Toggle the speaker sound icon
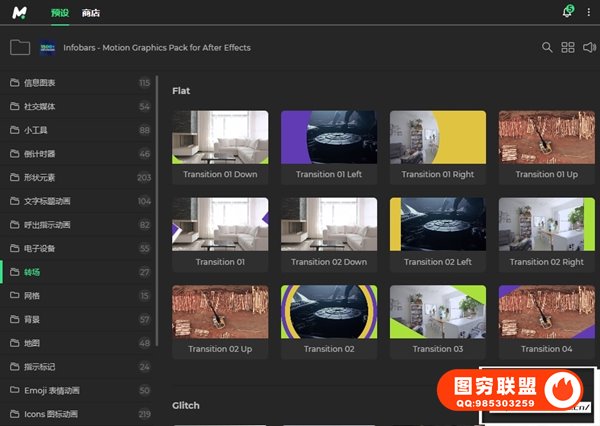The height and width of the screenshot is (426, 600). point(589,47)
